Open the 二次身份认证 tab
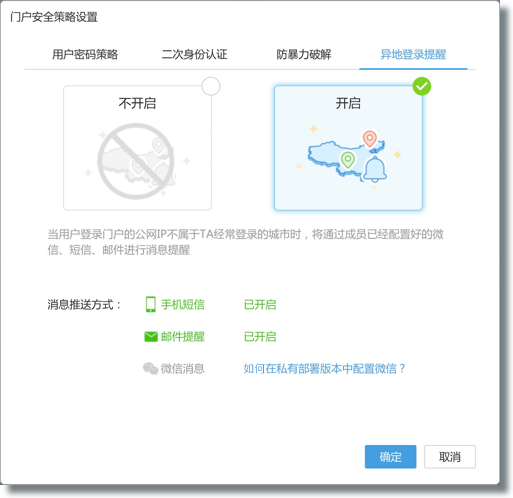The image size is (513, 498). click(x=194, y=54)
